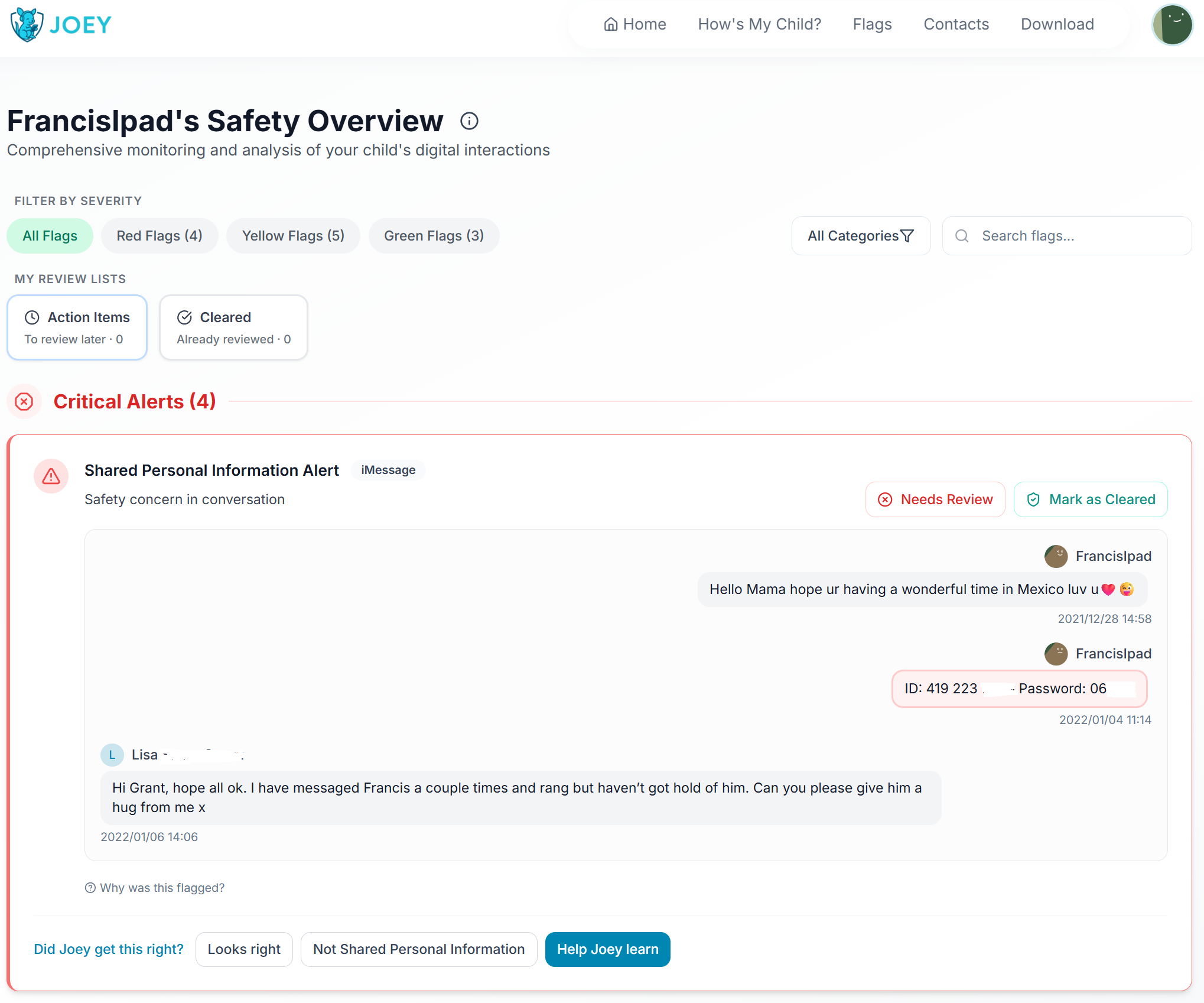Mark the alert as Cleared

(1090, 499)
